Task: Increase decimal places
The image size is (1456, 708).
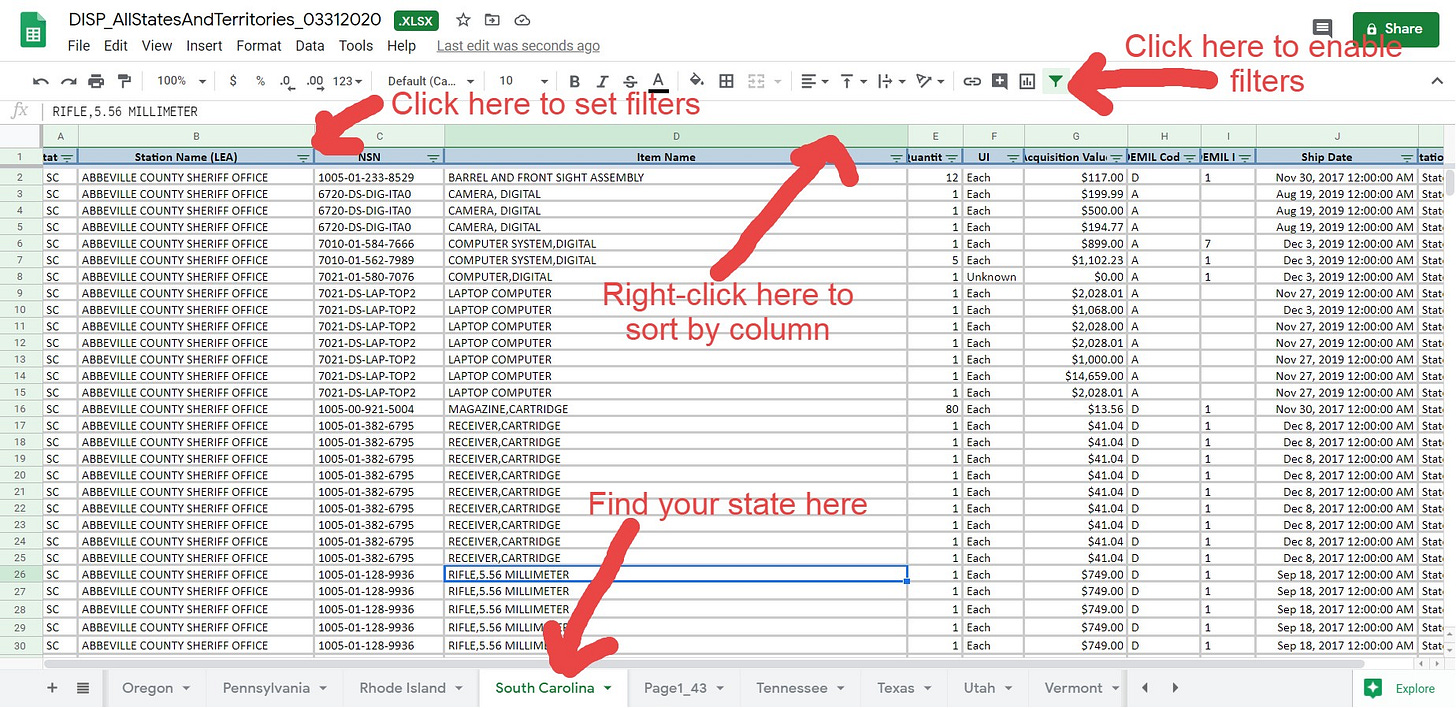Action: (x=315, y=81)
